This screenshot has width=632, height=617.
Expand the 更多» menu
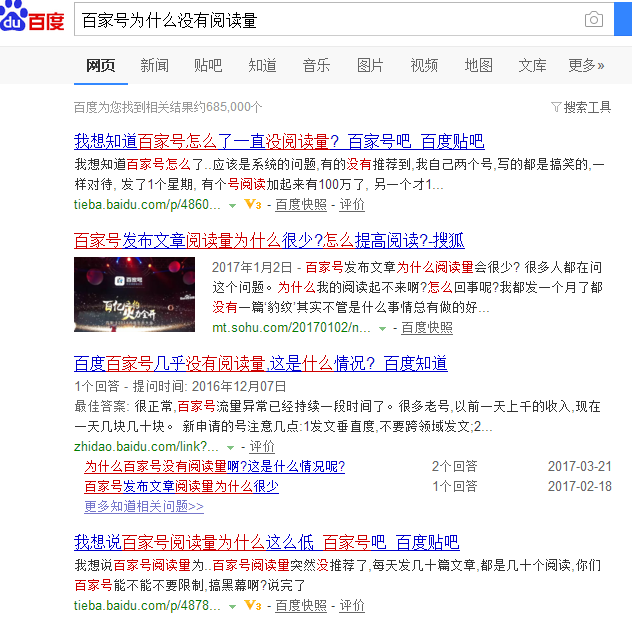pos(586,65)
